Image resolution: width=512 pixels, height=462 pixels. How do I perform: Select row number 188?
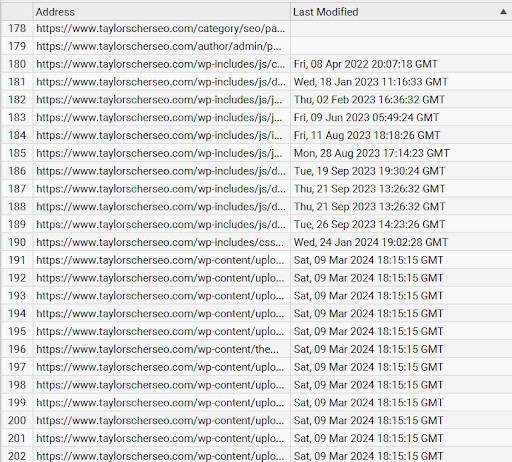(x=17, y=207)
